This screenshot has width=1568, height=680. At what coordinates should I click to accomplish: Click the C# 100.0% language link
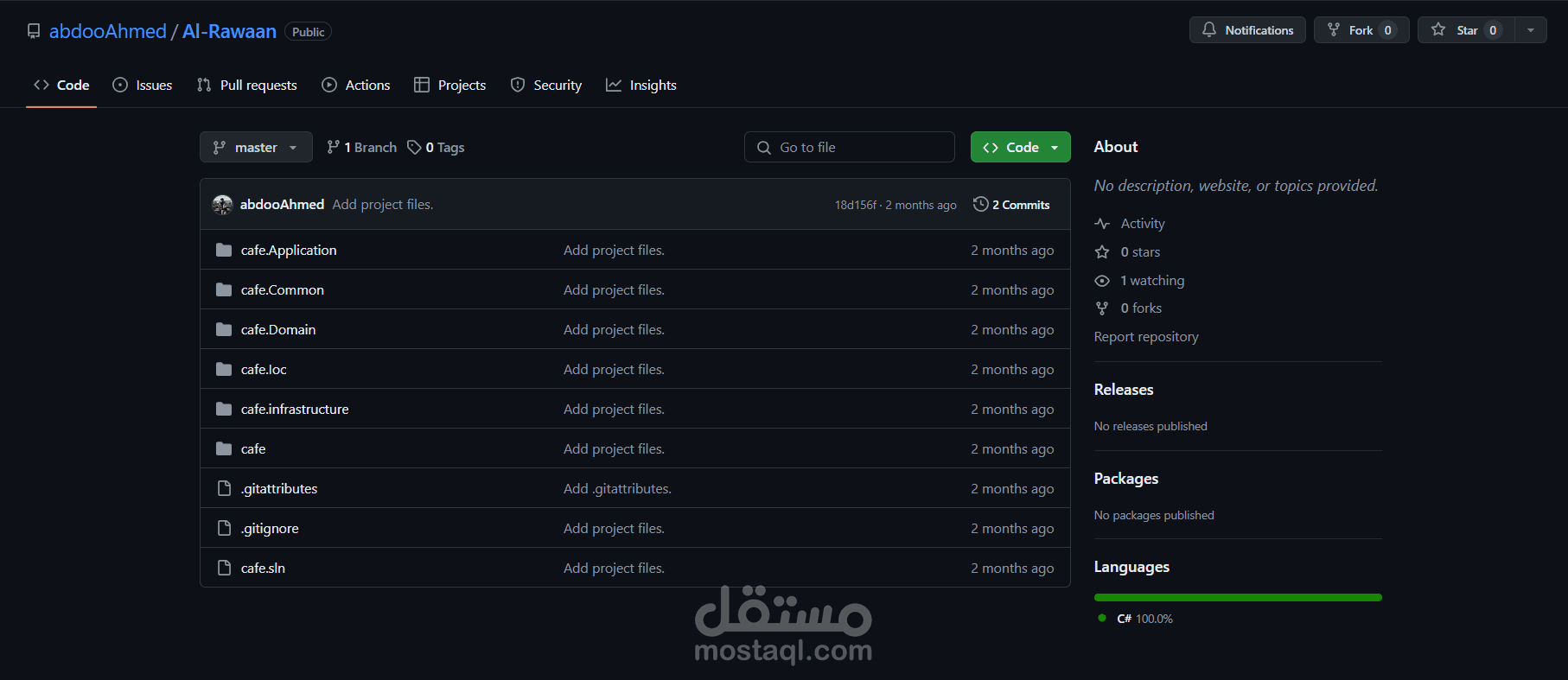[1144, 619]
